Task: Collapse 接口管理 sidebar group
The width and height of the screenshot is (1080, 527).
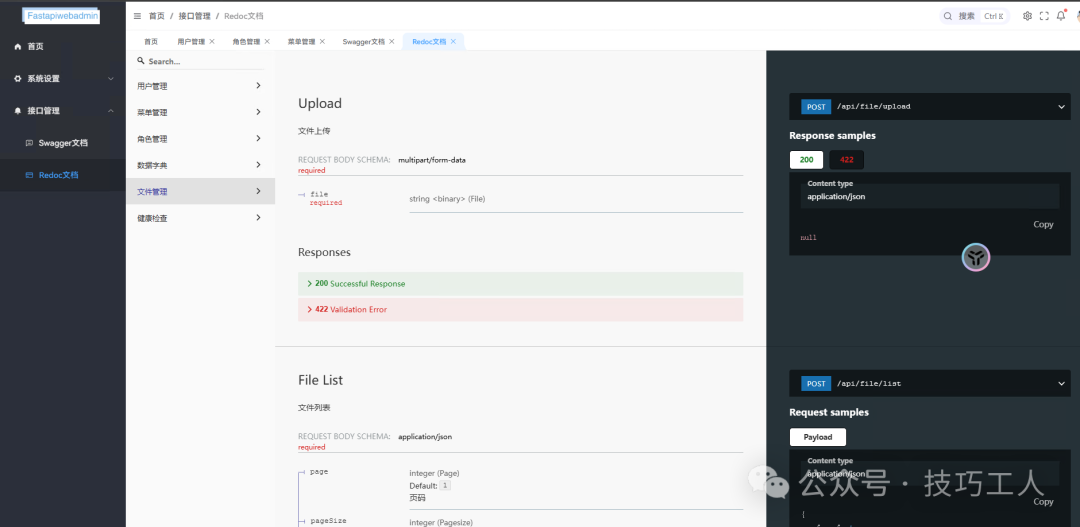Action: pos(63,110)
